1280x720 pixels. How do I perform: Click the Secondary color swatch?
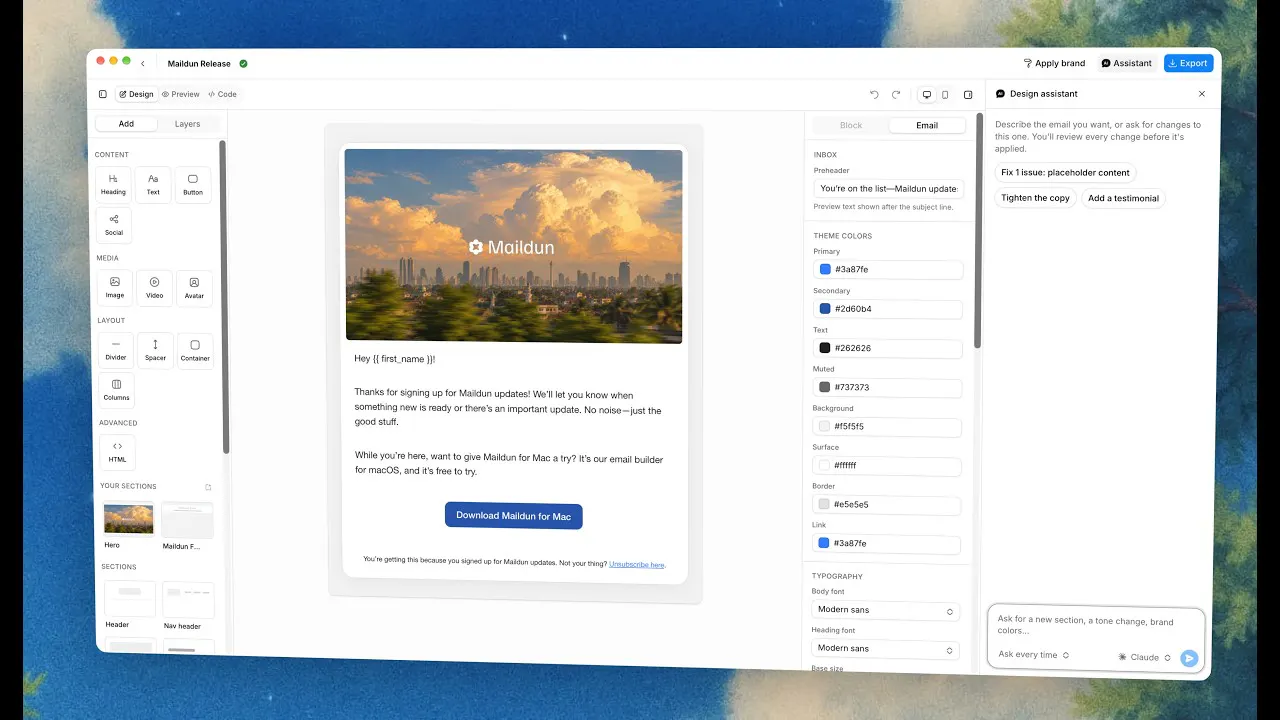click(x=825, y=309)
